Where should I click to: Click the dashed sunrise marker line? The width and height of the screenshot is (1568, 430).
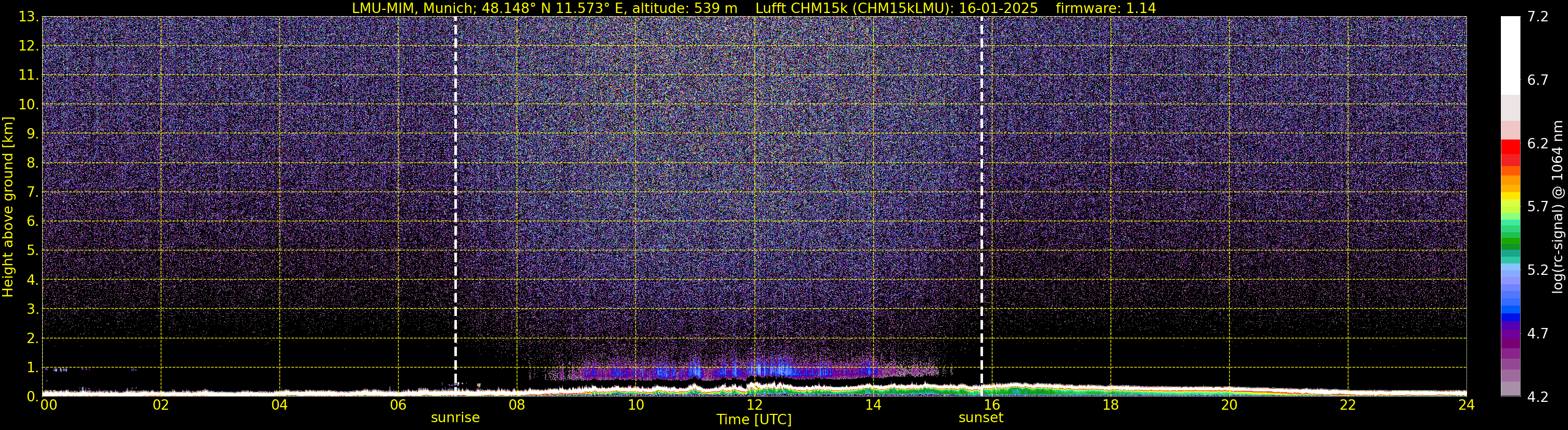click(455, 207)
